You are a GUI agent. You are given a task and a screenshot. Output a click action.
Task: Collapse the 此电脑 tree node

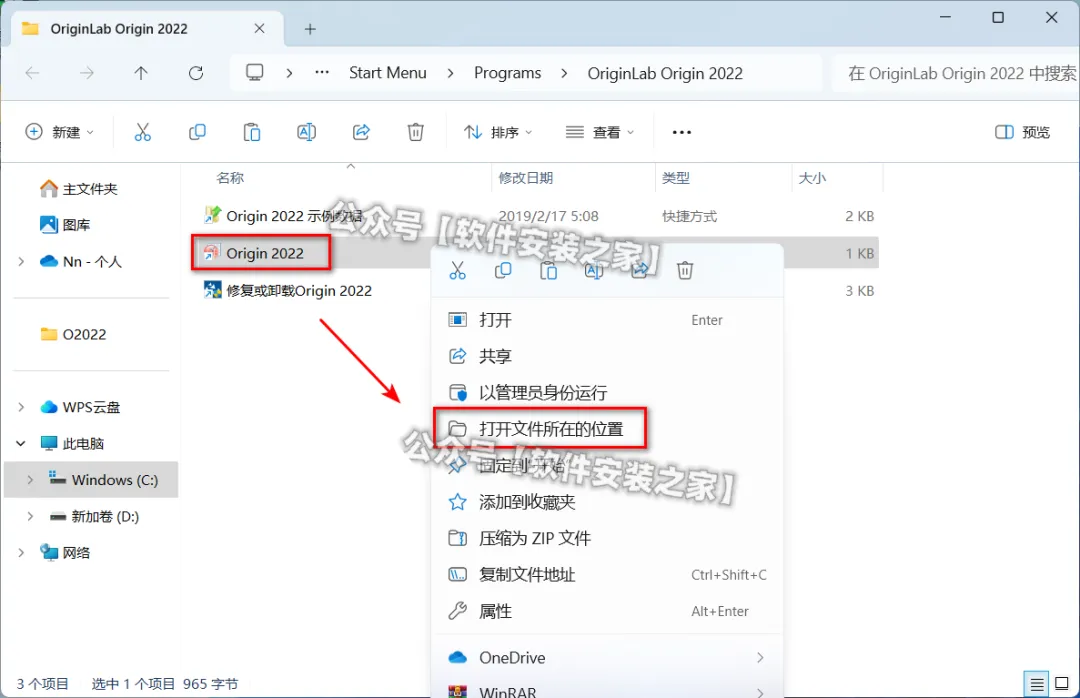pos(21,444)
